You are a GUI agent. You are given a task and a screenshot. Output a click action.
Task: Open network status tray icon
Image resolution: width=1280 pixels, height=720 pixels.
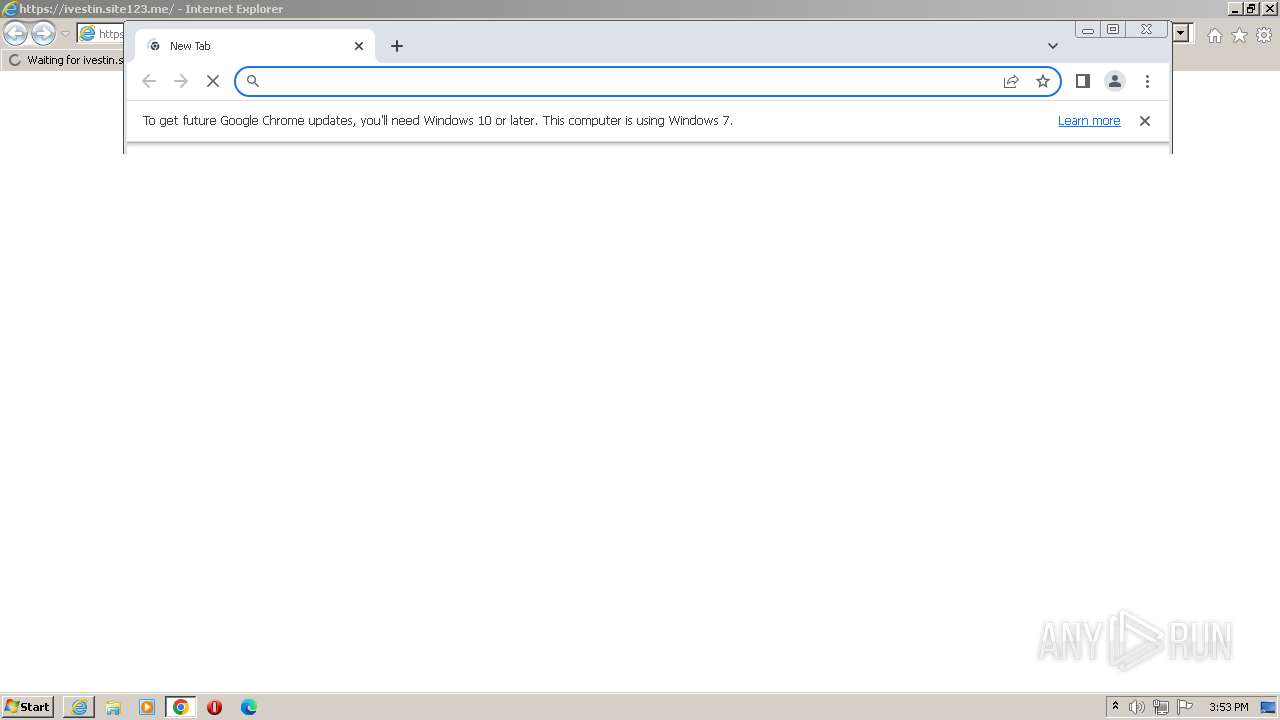[x=1161, y=707]
